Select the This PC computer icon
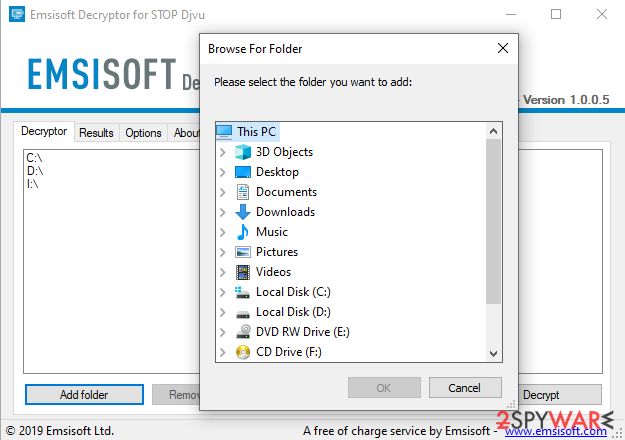Screen dimensions: 625x440 [x=224, y=132]
